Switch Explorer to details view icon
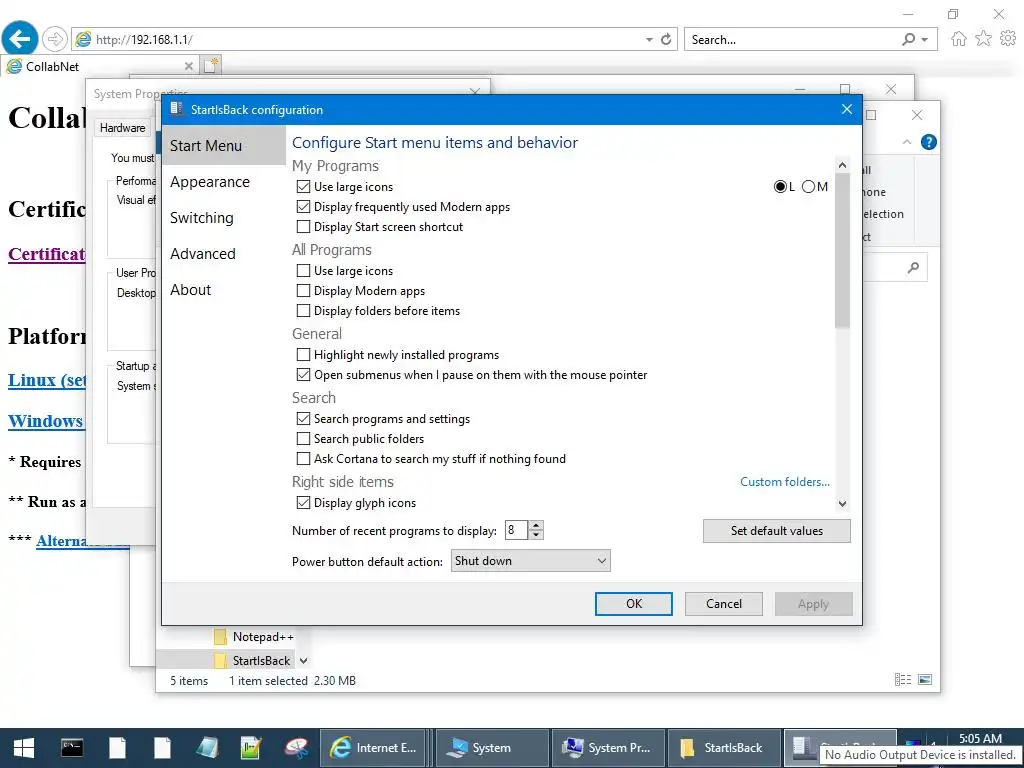Viewport: 1024px width, 768px height. tap(903, 680)
